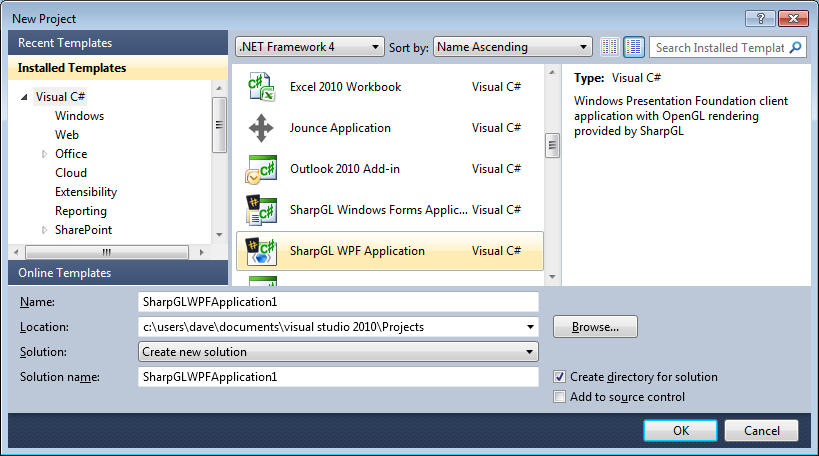Open the Recent Templates section

pyautogui.click(x=118, y=43)
